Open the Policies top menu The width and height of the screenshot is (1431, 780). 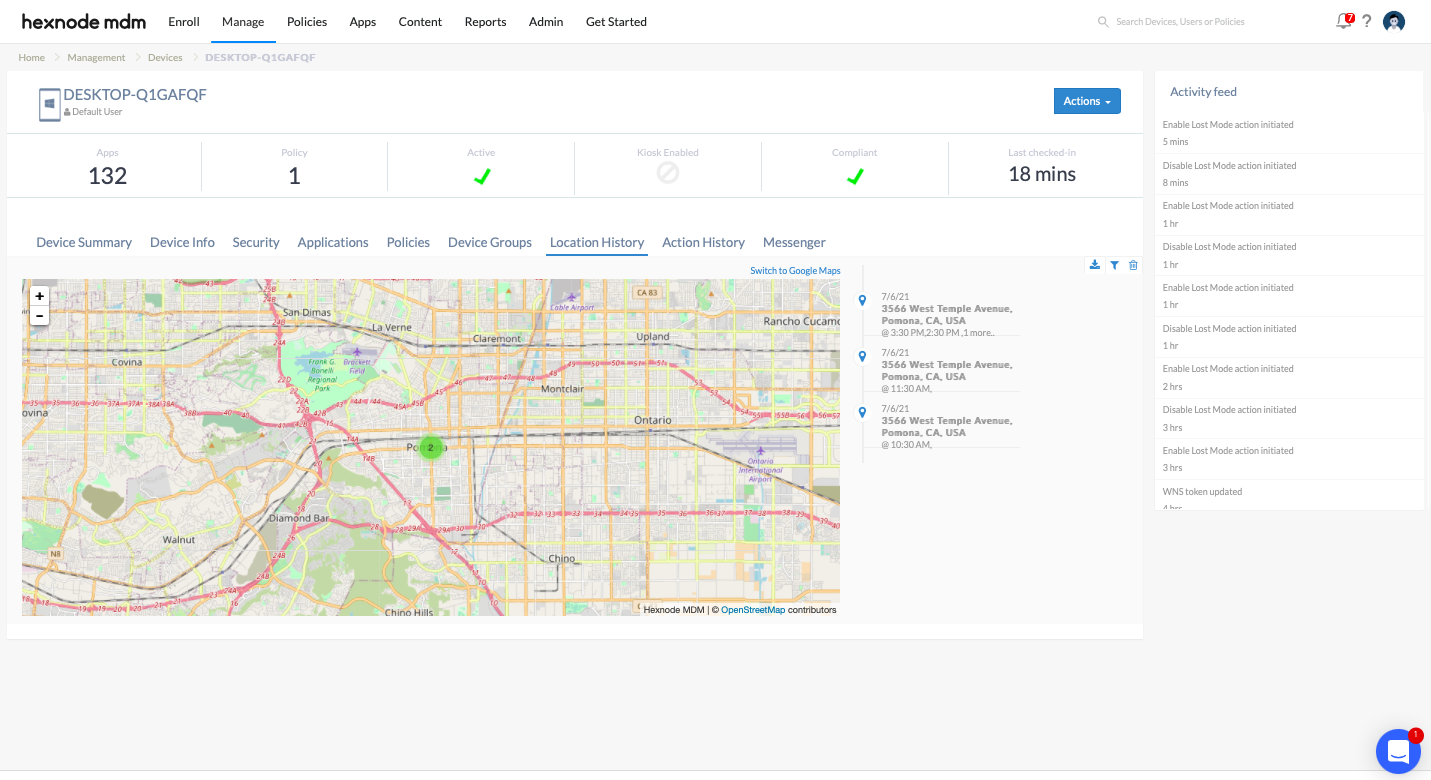[307, 22]
